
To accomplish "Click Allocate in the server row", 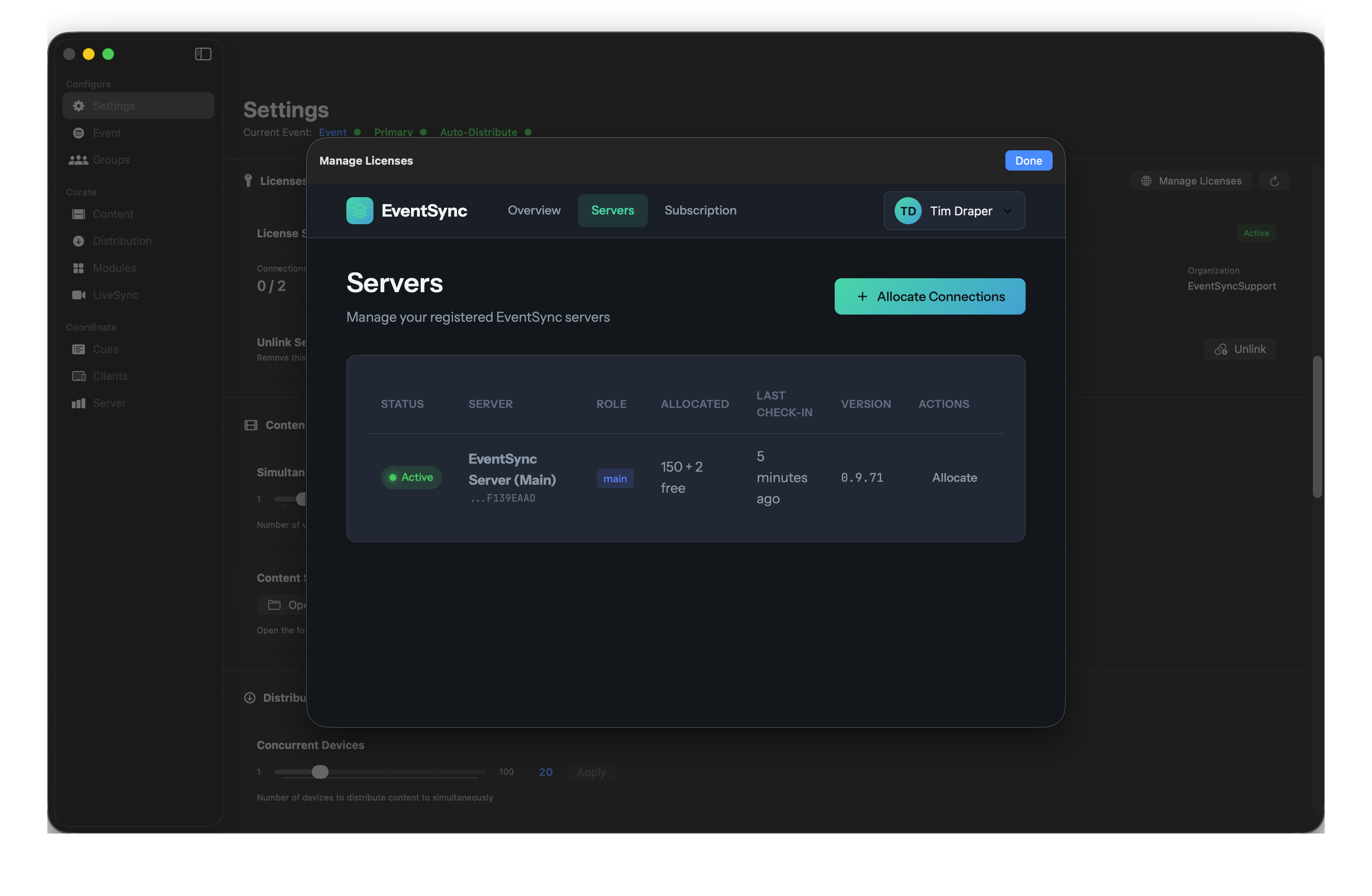I will tap(955, 478).
